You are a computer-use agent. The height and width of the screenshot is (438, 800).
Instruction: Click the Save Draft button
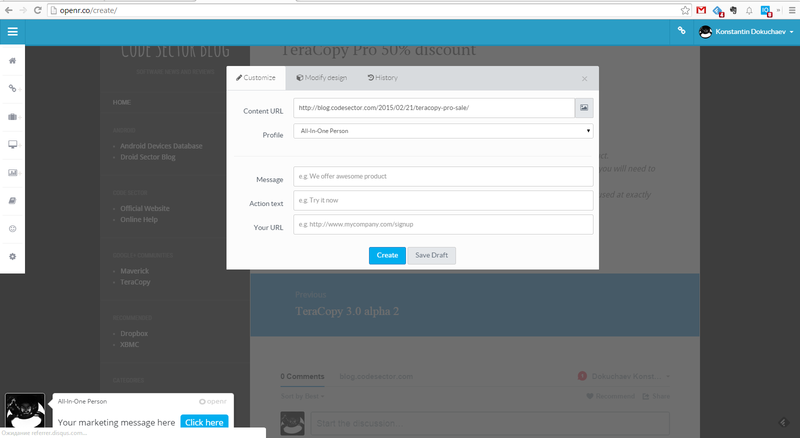click(432, 255)
